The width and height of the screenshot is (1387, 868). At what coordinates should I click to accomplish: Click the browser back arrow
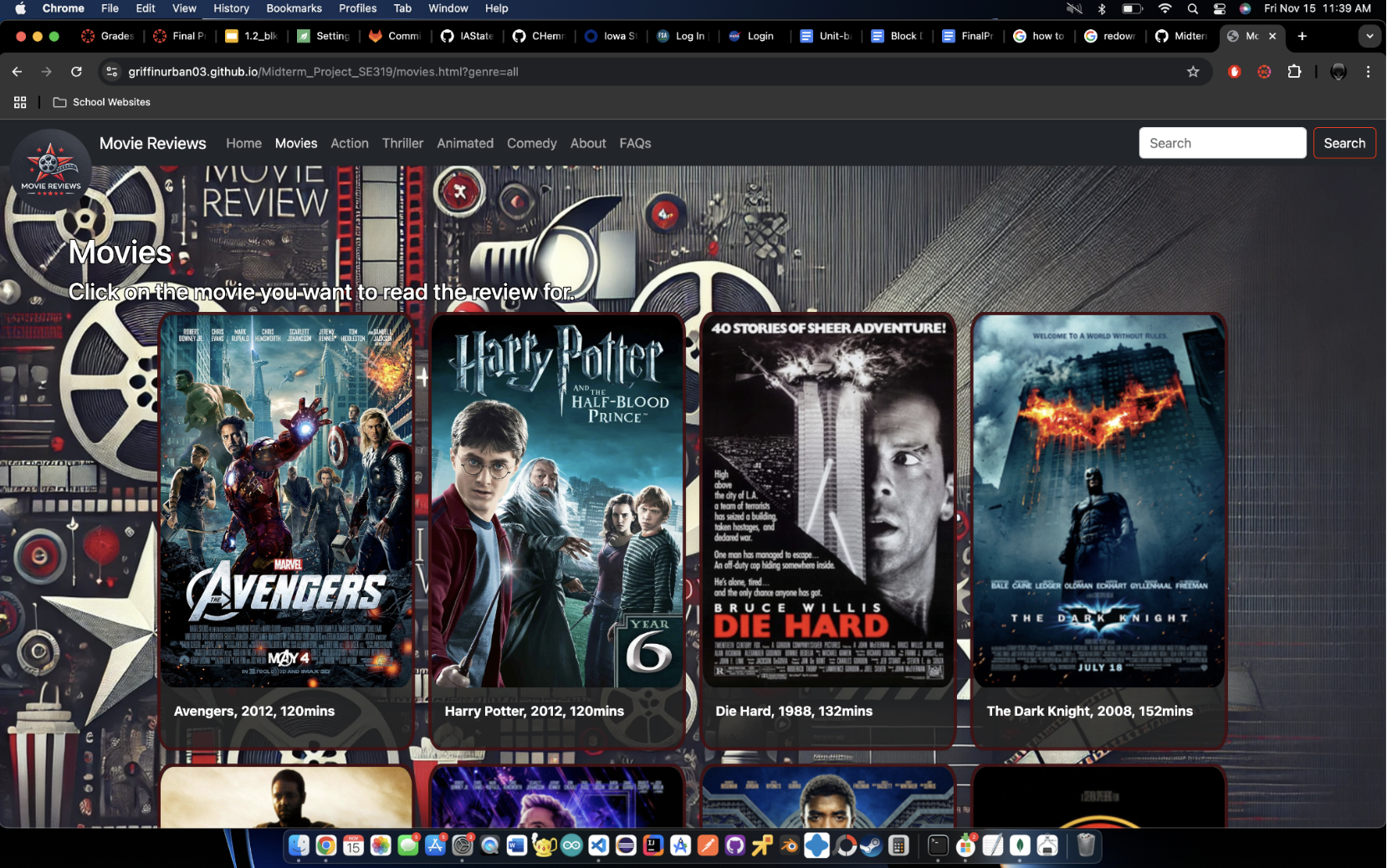[x=17, y=72]
